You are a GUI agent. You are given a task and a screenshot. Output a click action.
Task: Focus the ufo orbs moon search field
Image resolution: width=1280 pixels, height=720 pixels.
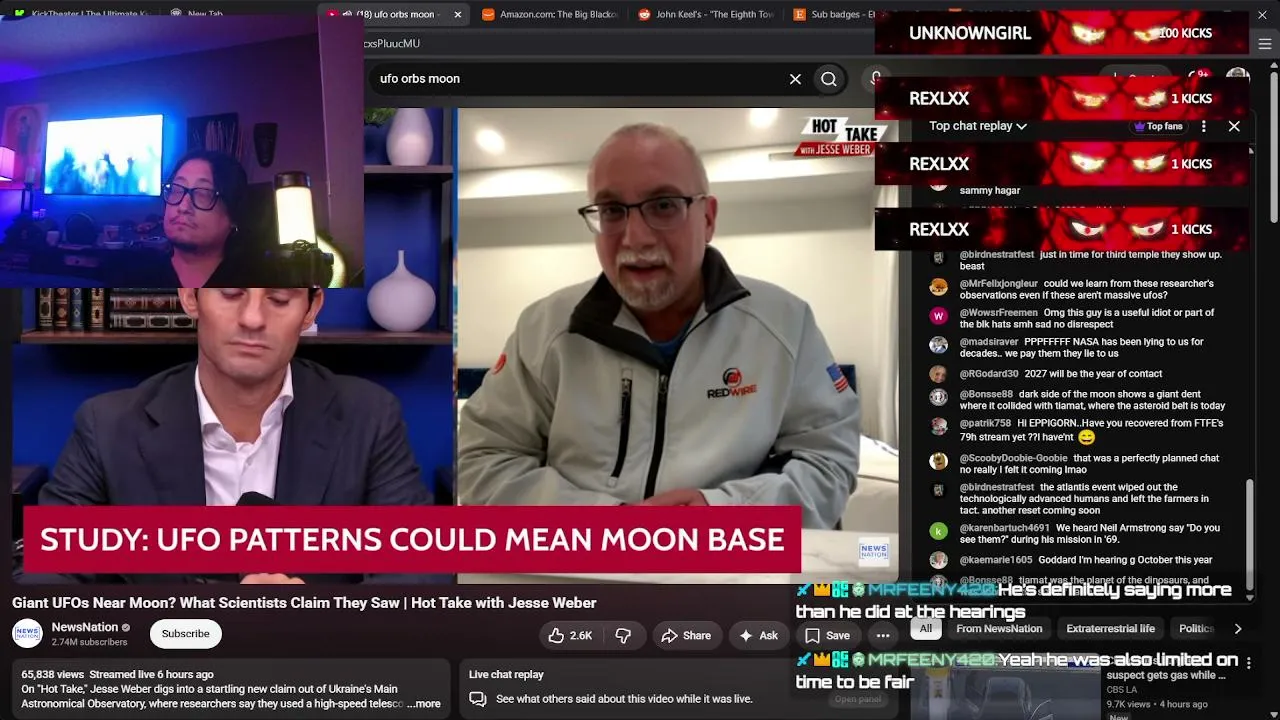[x=580, y=79]
